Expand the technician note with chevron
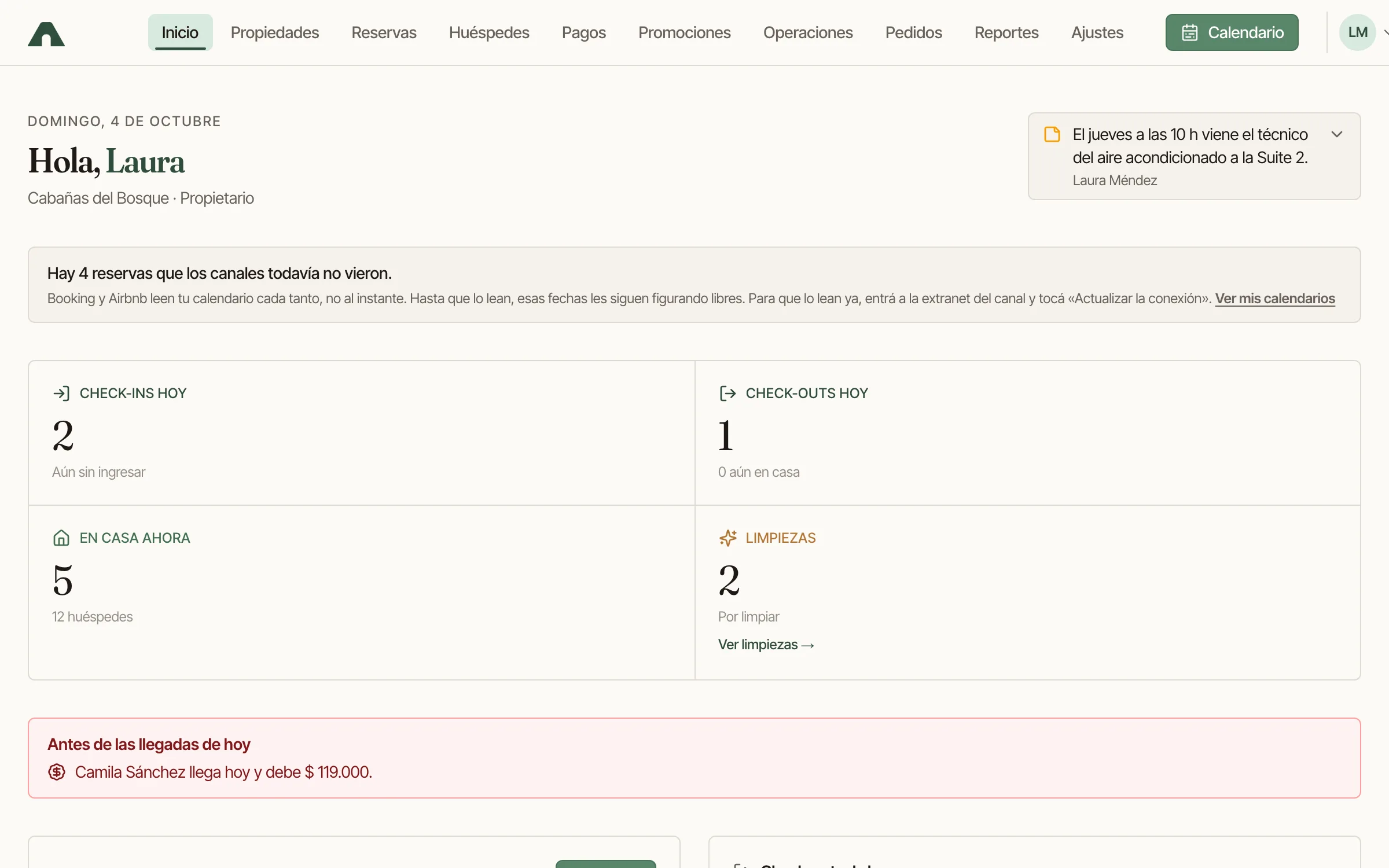Viewport: 1389px width, 868px height. pos(1337,134)
